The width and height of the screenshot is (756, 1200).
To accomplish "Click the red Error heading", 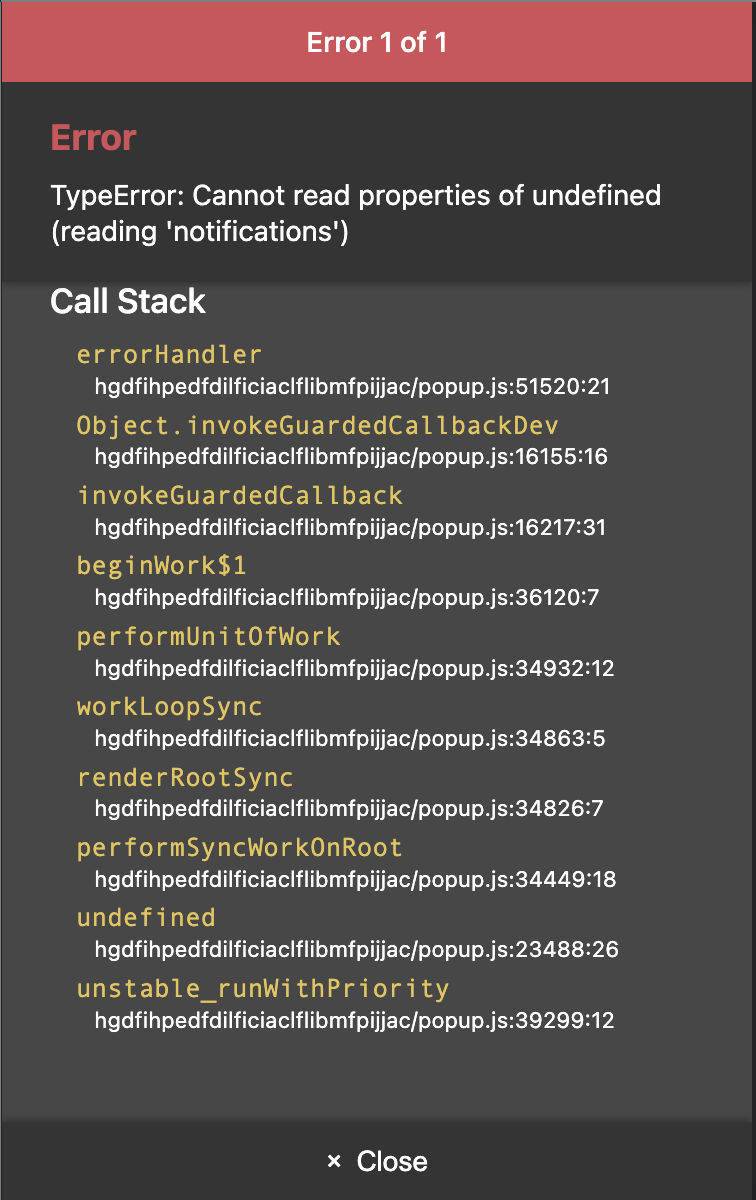I will [x=92, y=138].
